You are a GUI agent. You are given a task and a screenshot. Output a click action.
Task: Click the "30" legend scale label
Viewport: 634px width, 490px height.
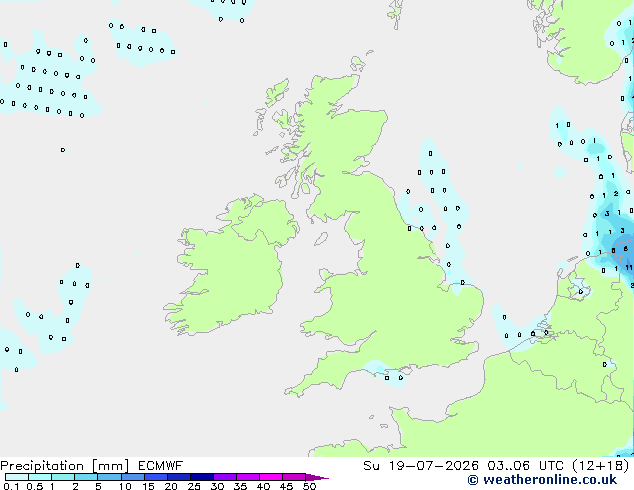click(x=217, y=486)
